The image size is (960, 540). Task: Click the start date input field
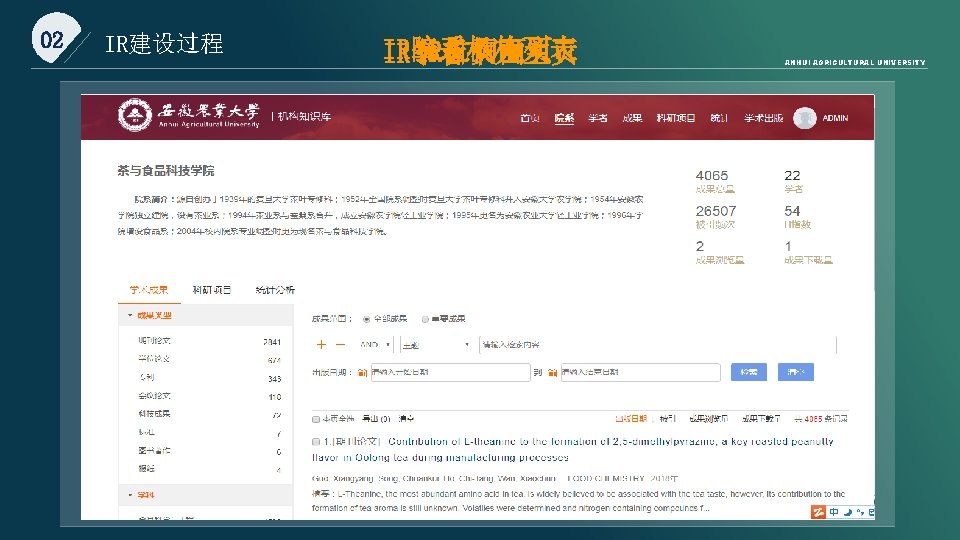click(x=451, y=372)
